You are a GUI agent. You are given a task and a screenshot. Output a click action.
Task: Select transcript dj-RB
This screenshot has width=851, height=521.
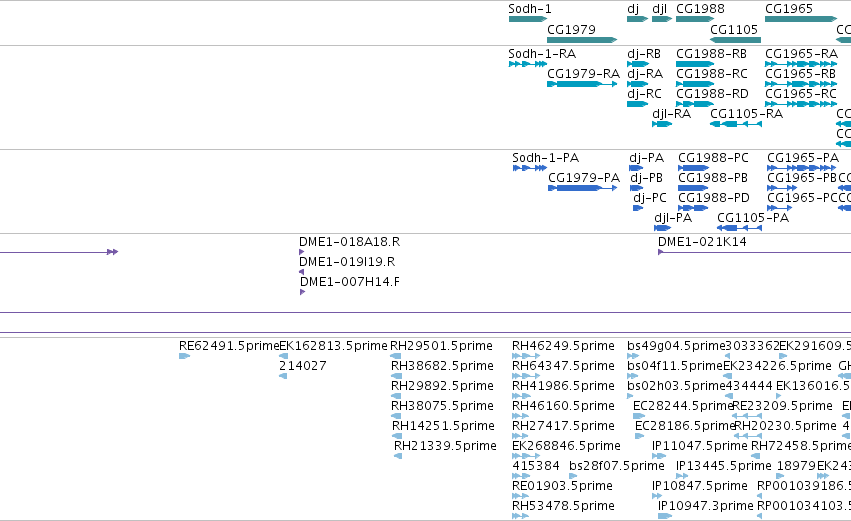pyautogui.click(x=638, y=64)
